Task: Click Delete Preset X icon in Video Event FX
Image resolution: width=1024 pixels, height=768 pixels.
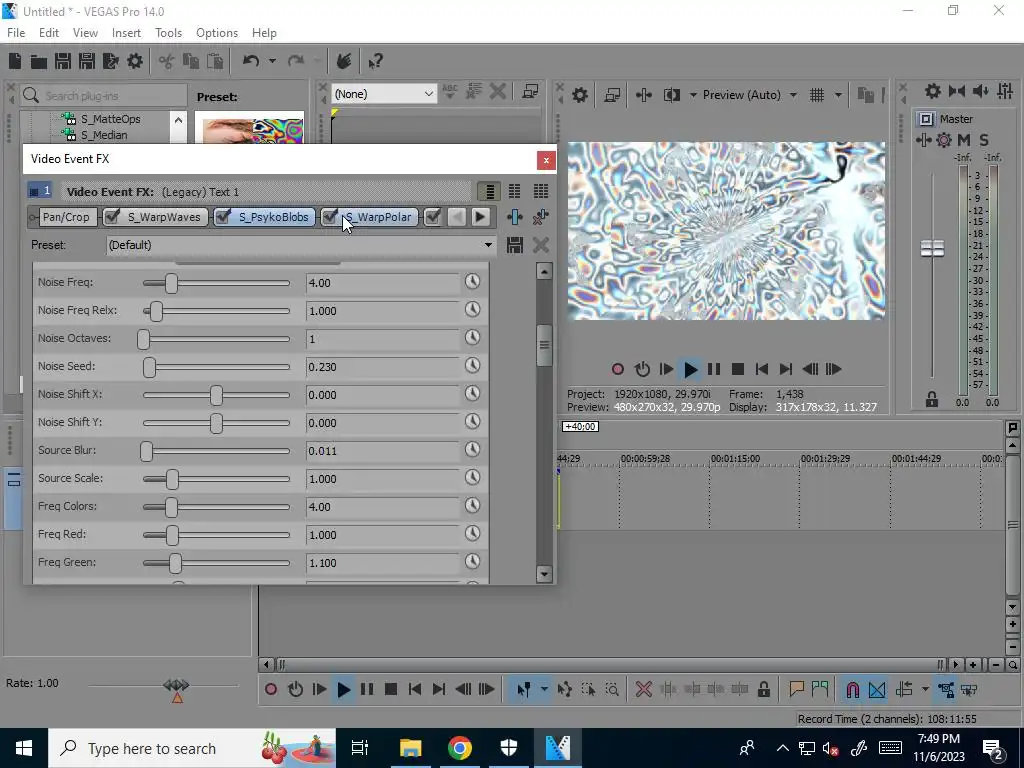Action: coord(541,246)
